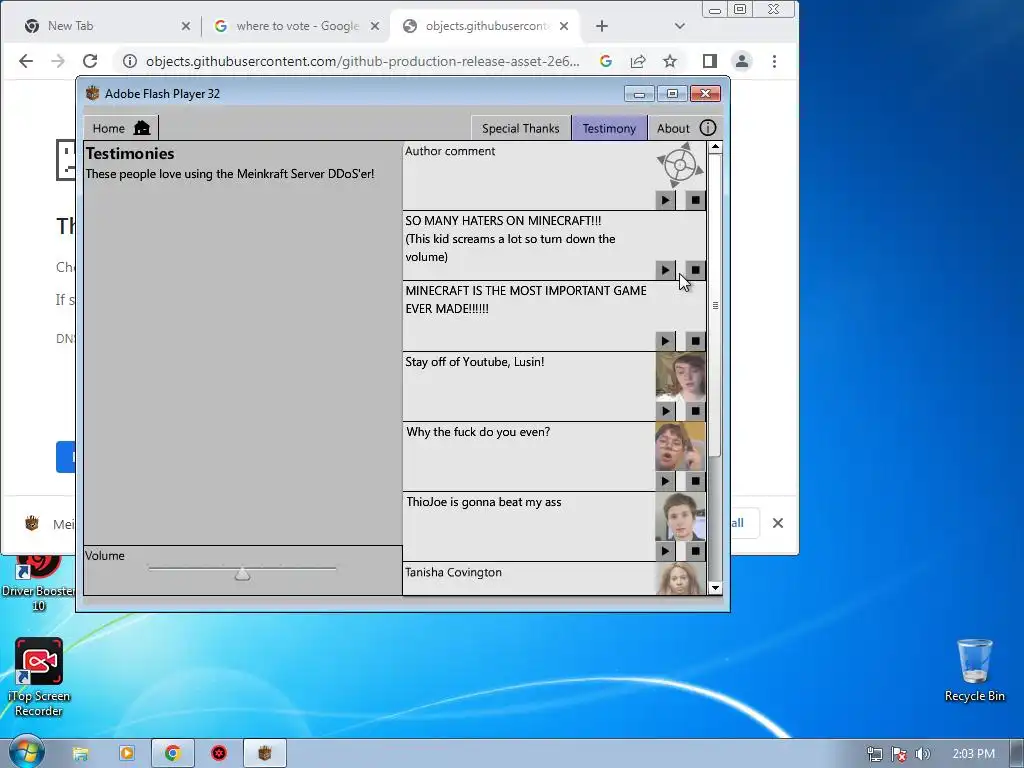Stop the ThioJoe is gonna beat my ass clip
Viewport: 1024px width, 768px height.
(695, 551)
